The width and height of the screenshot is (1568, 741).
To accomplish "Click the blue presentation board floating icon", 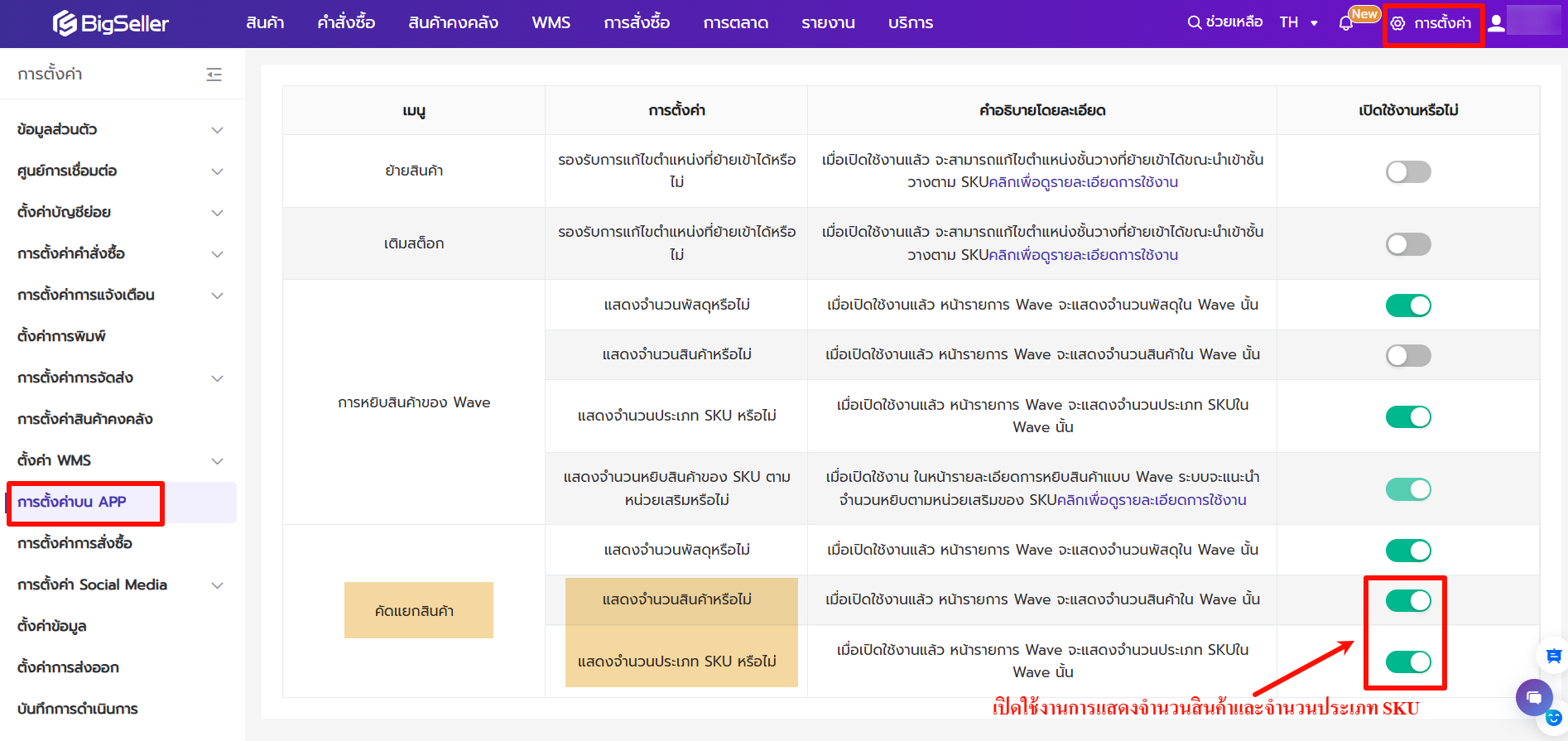I will pyautogui.click(x=1553, y=657).
